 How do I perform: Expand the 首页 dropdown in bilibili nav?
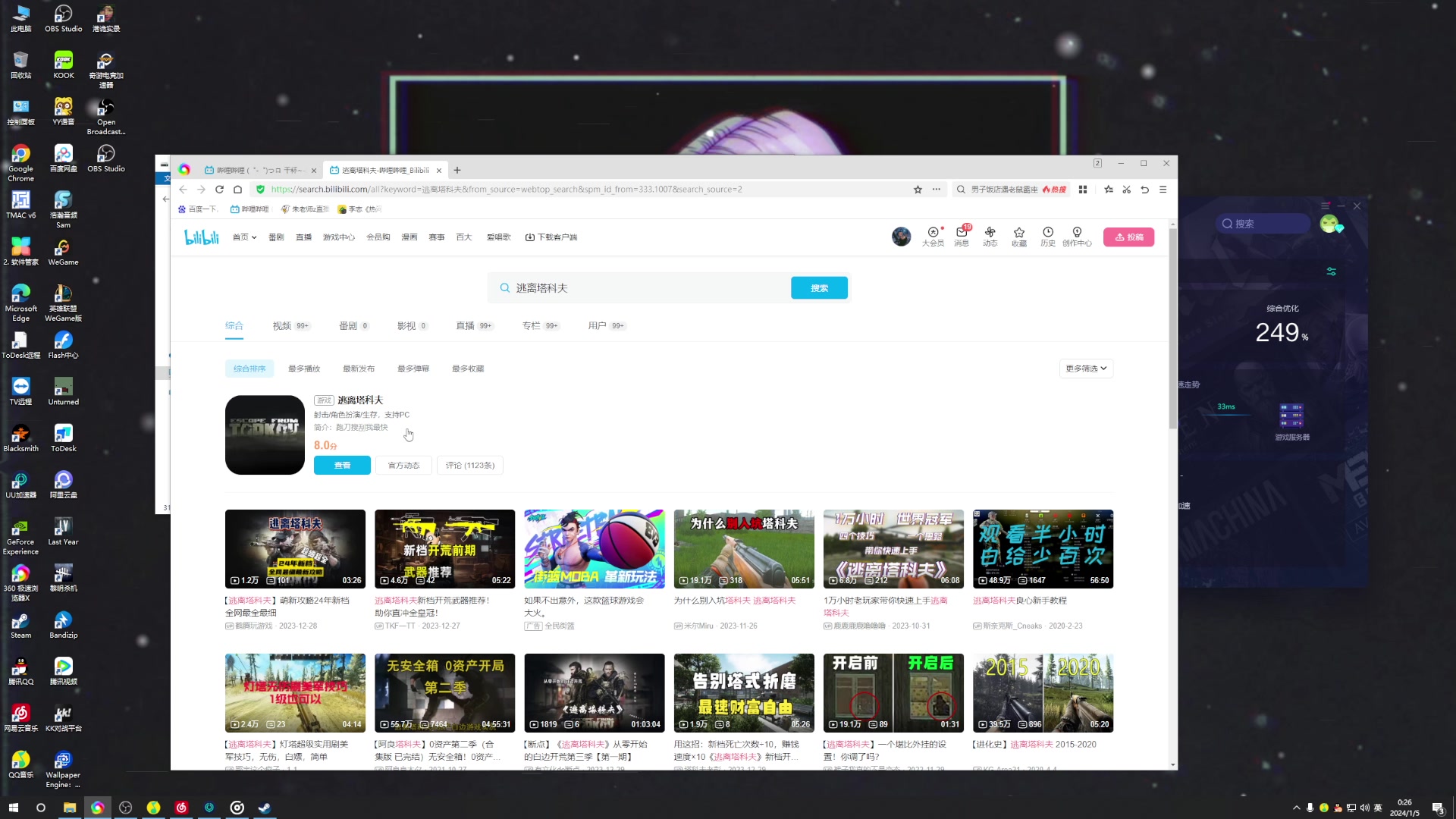(x=244, y=237)
